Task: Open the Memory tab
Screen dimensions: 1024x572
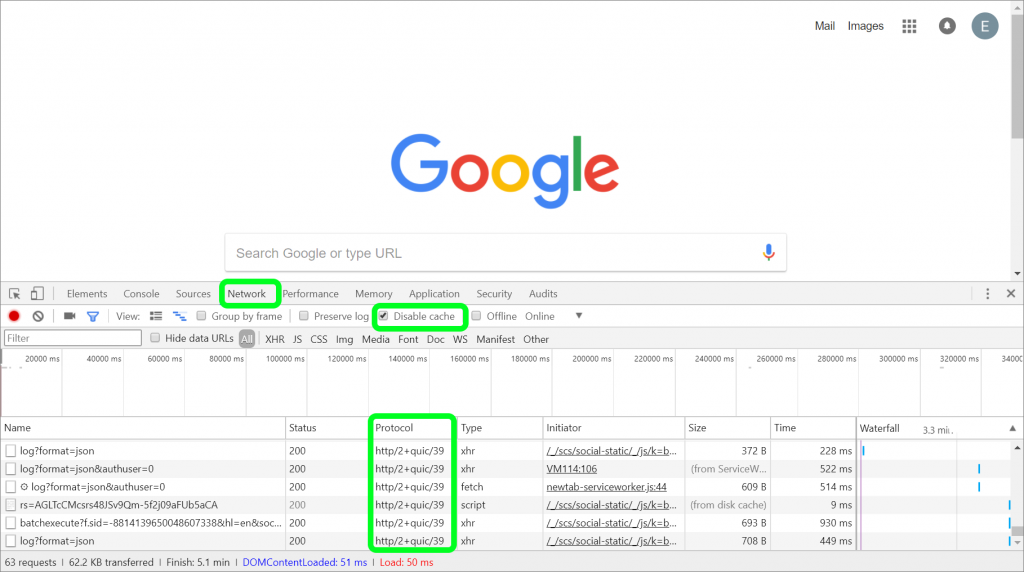Action: 374,294
